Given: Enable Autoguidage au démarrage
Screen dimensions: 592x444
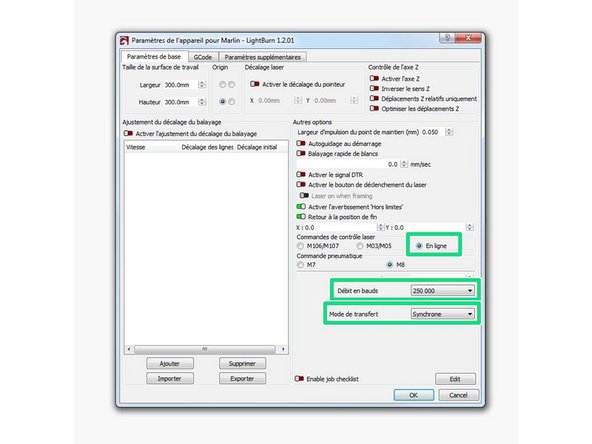Looking at the screenshot, I should 301,144.
